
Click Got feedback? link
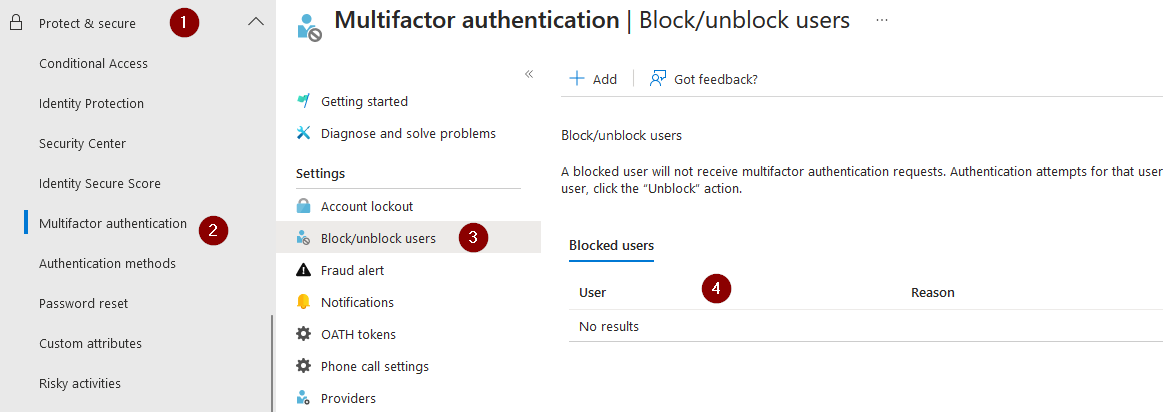pyautogui.click(x=704, y=79)
